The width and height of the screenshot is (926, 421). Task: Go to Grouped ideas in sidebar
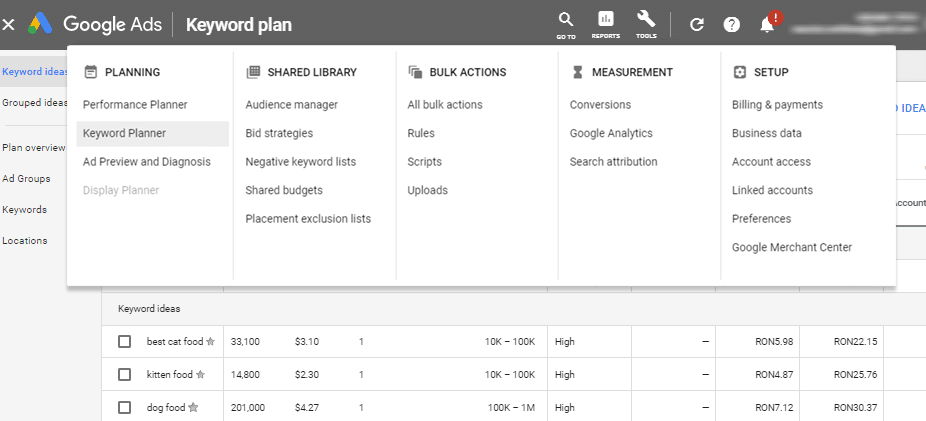click(34, 102)
